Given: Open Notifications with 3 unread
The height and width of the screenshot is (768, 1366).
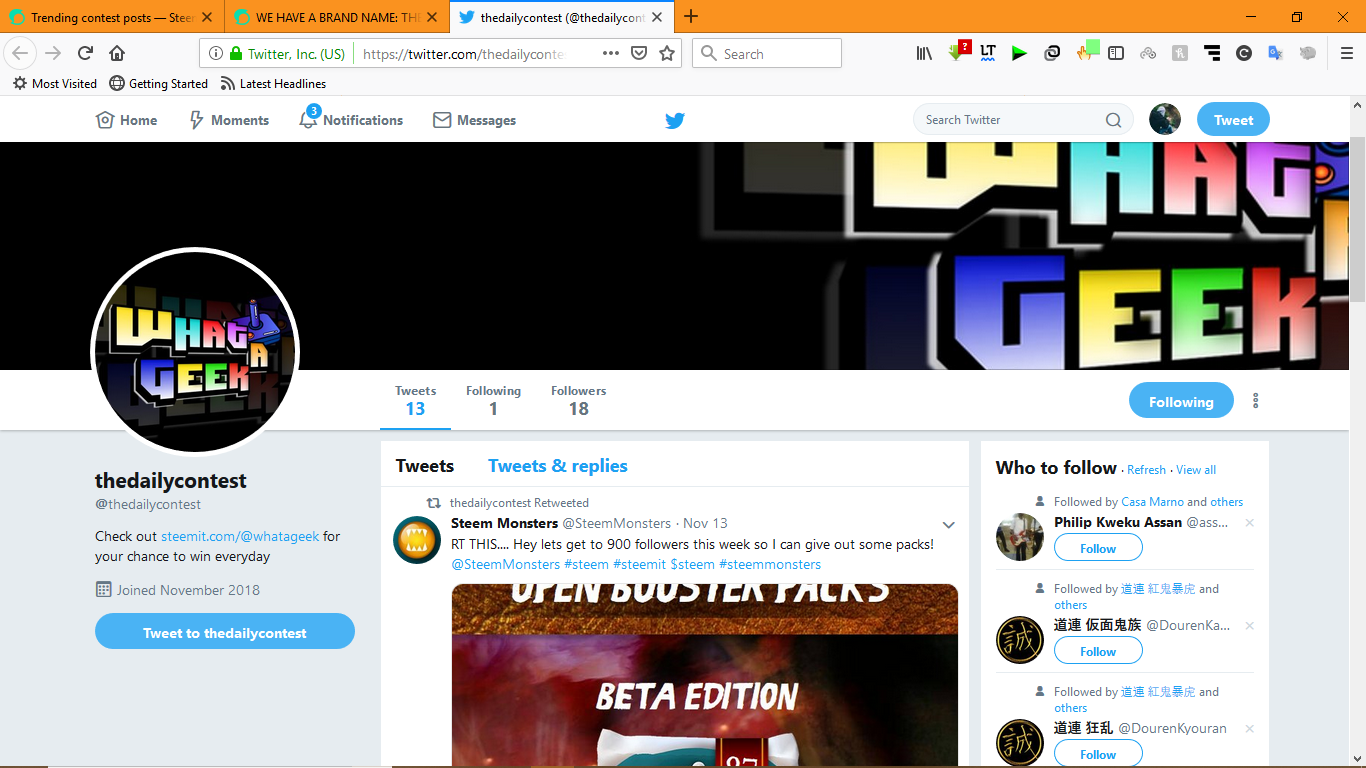Looking at the screenshot, I should [351, 119].
